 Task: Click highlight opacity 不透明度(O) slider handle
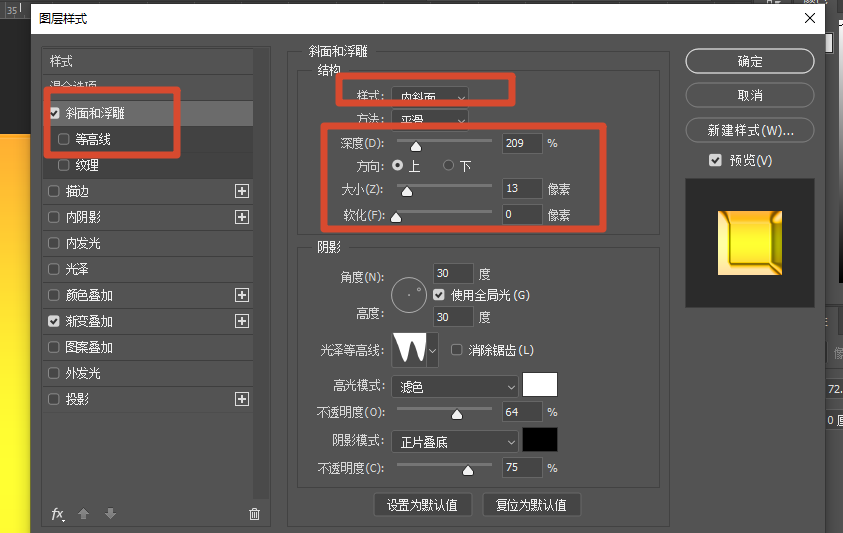tap(457, 414)
